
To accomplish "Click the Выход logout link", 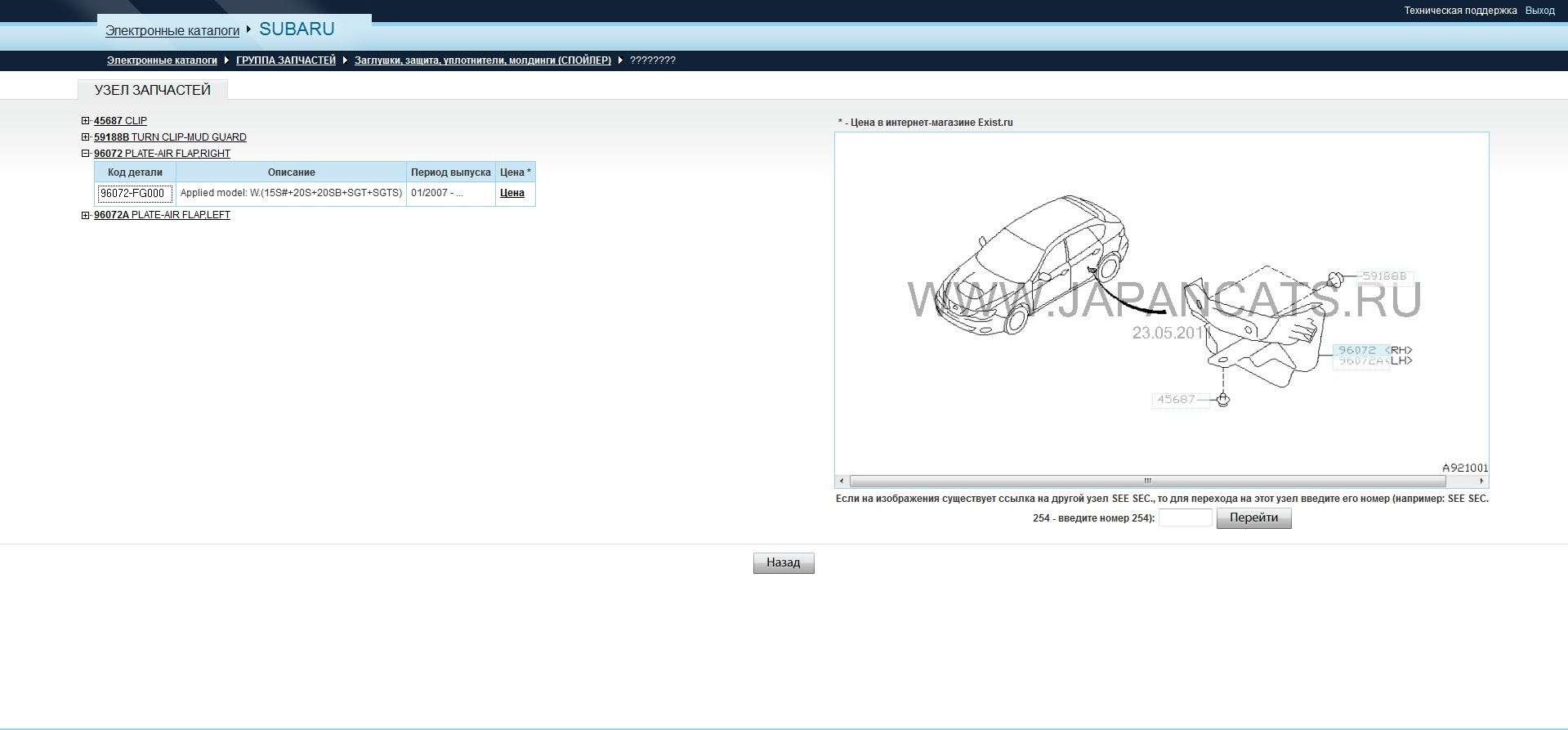I will click(x=1540, y=11).
